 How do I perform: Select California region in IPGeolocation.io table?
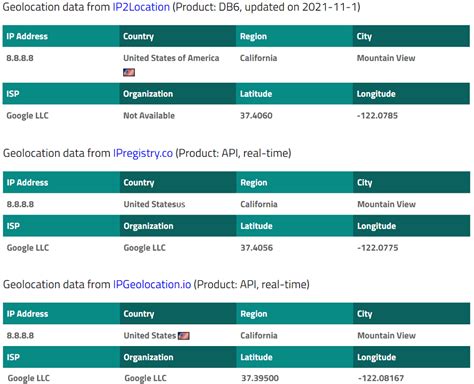pos(259,335)
